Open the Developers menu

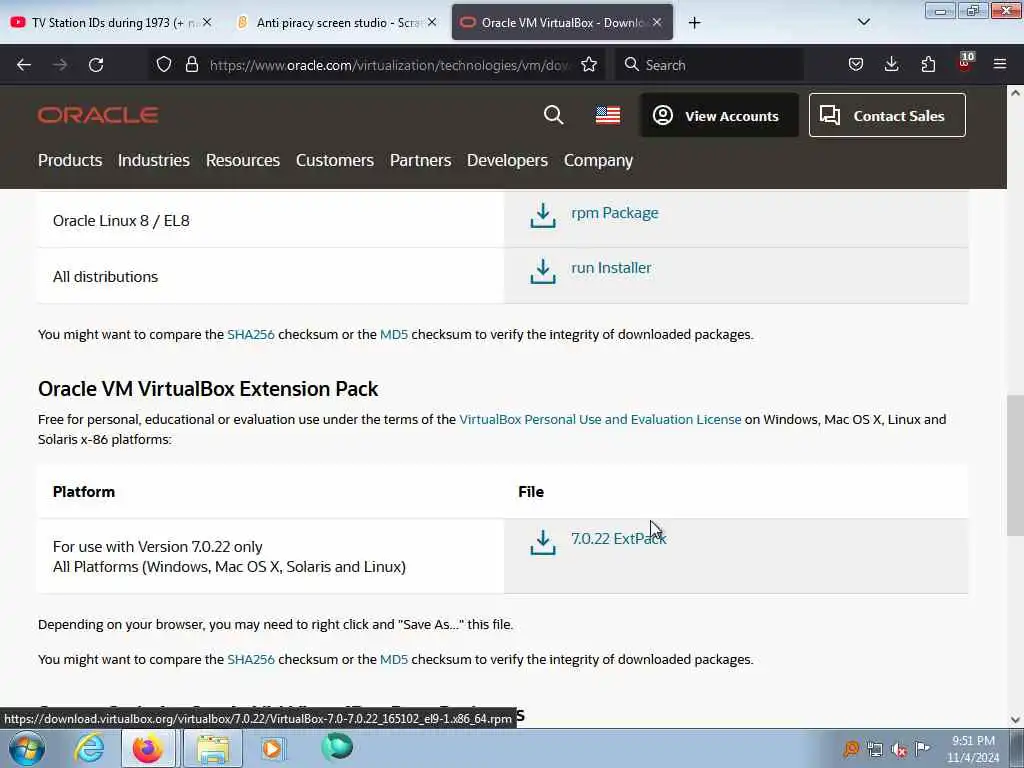[x=507, y=160]
